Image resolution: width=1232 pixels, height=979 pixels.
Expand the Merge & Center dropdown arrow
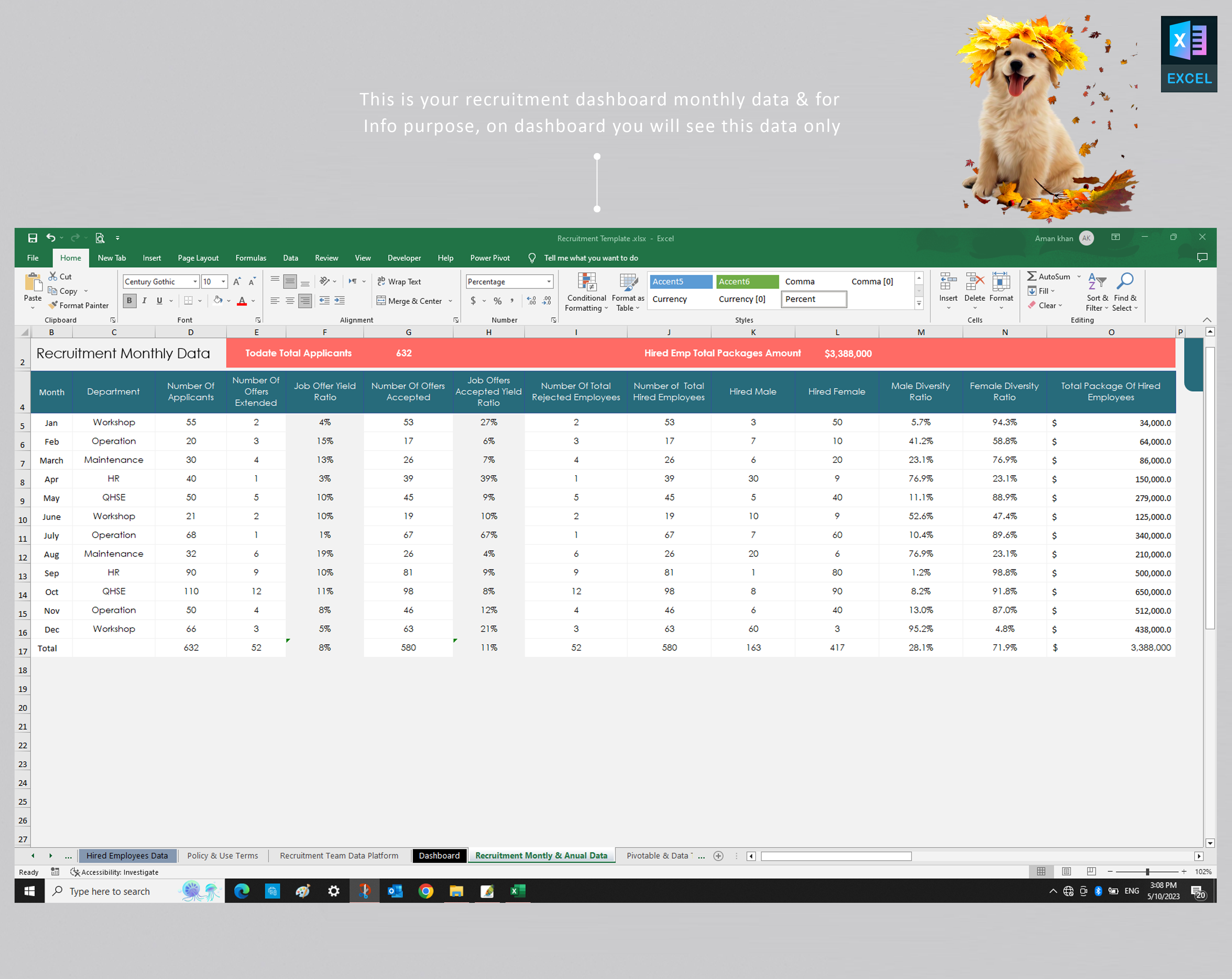click(450, 301)
